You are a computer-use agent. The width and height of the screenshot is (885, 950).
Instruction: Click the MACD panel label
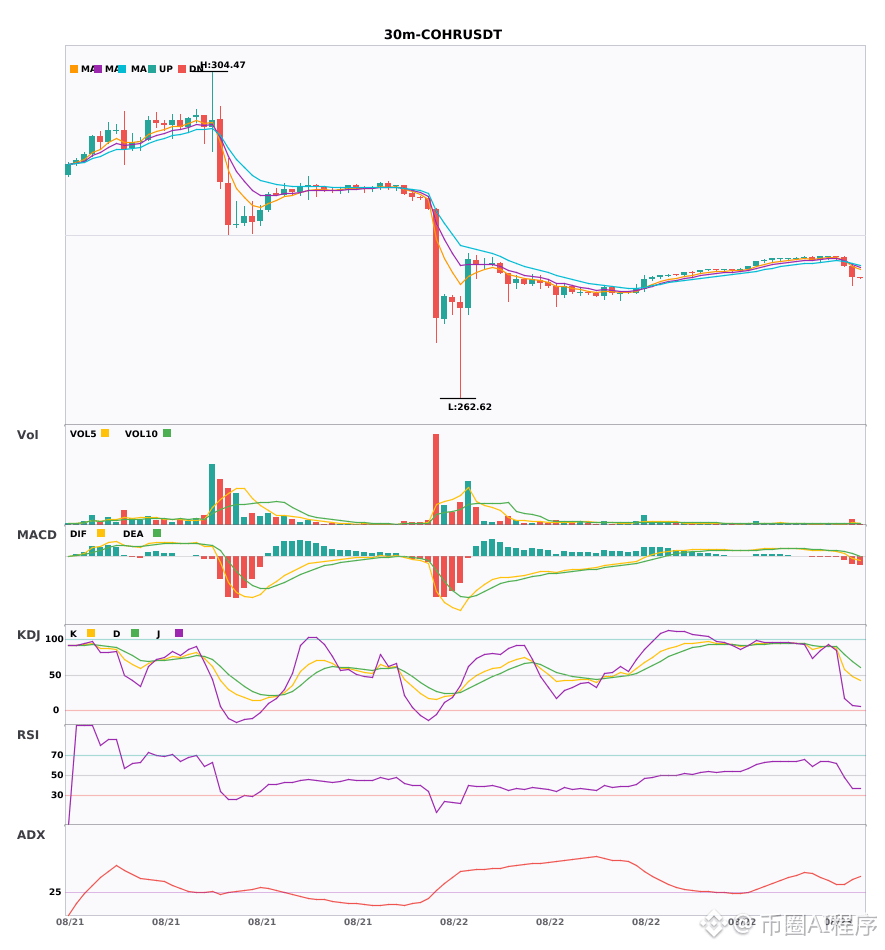pos(36,535)
